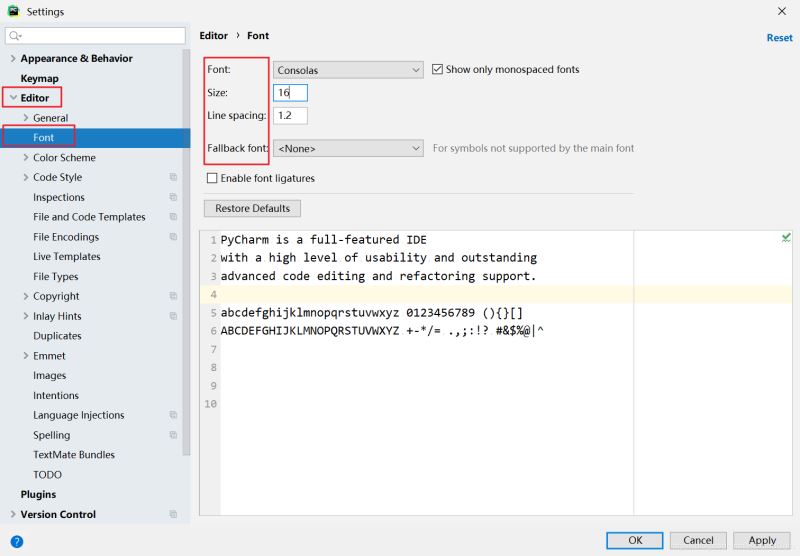
Task: Select Live Templates in settings tree
Action: (66, 257)
